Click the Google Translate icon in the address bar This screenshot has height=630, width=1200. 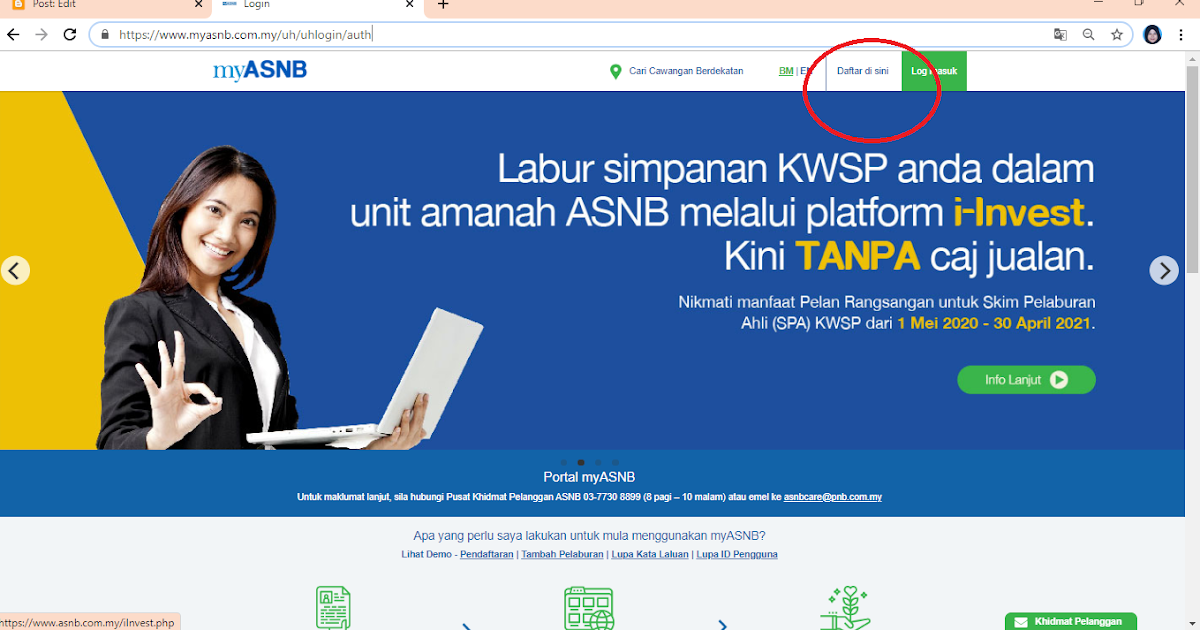point(1060,33)
